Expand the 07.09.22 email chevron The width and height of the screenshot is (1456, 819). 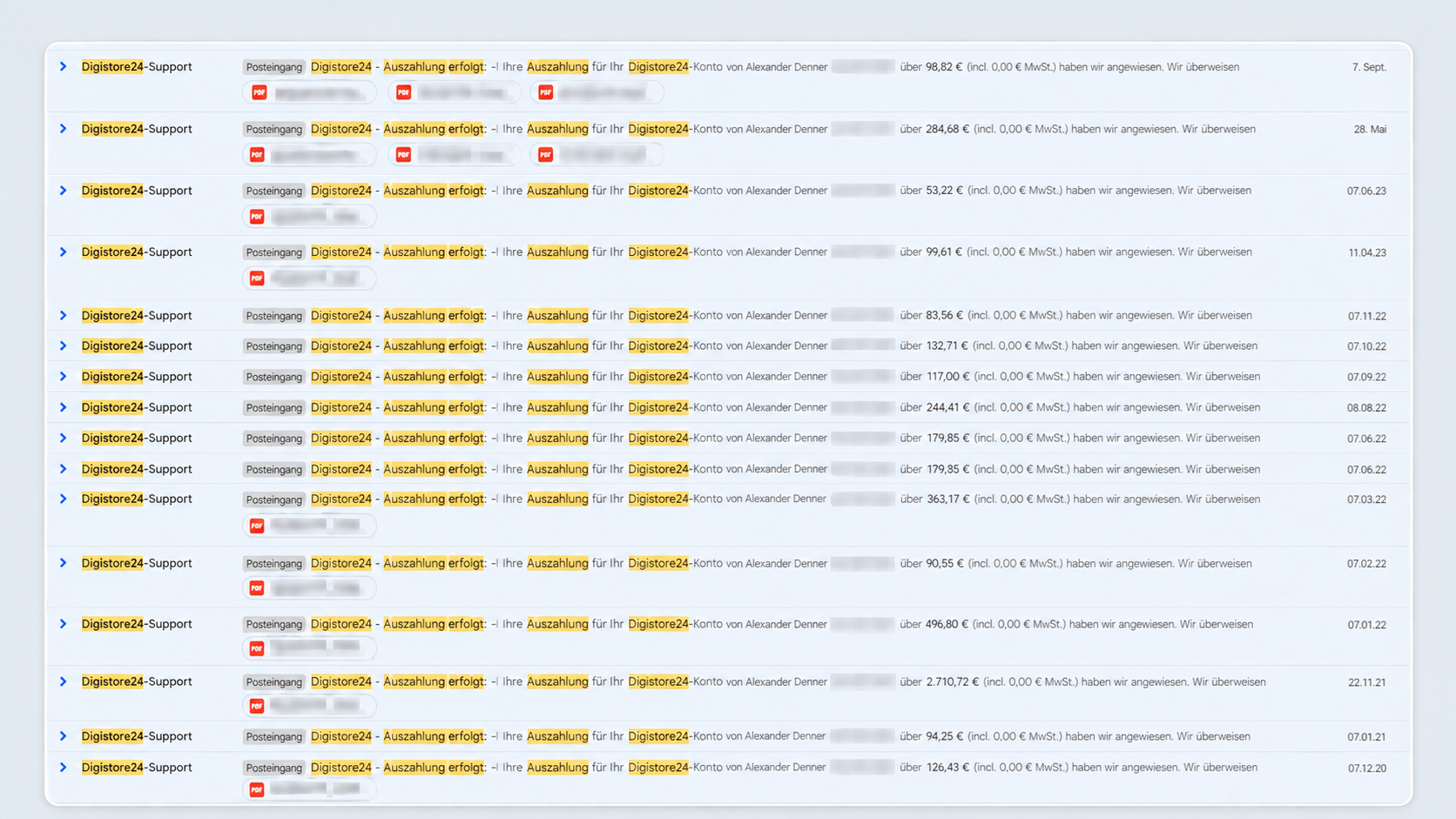click(x=63, y=377)
